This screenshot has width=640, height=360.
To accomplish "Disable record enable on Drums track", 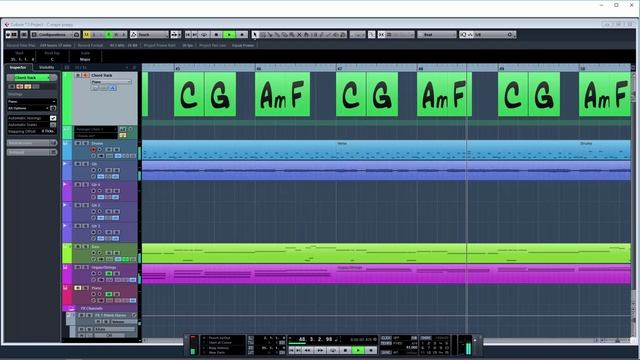I will tap(93, 150).
